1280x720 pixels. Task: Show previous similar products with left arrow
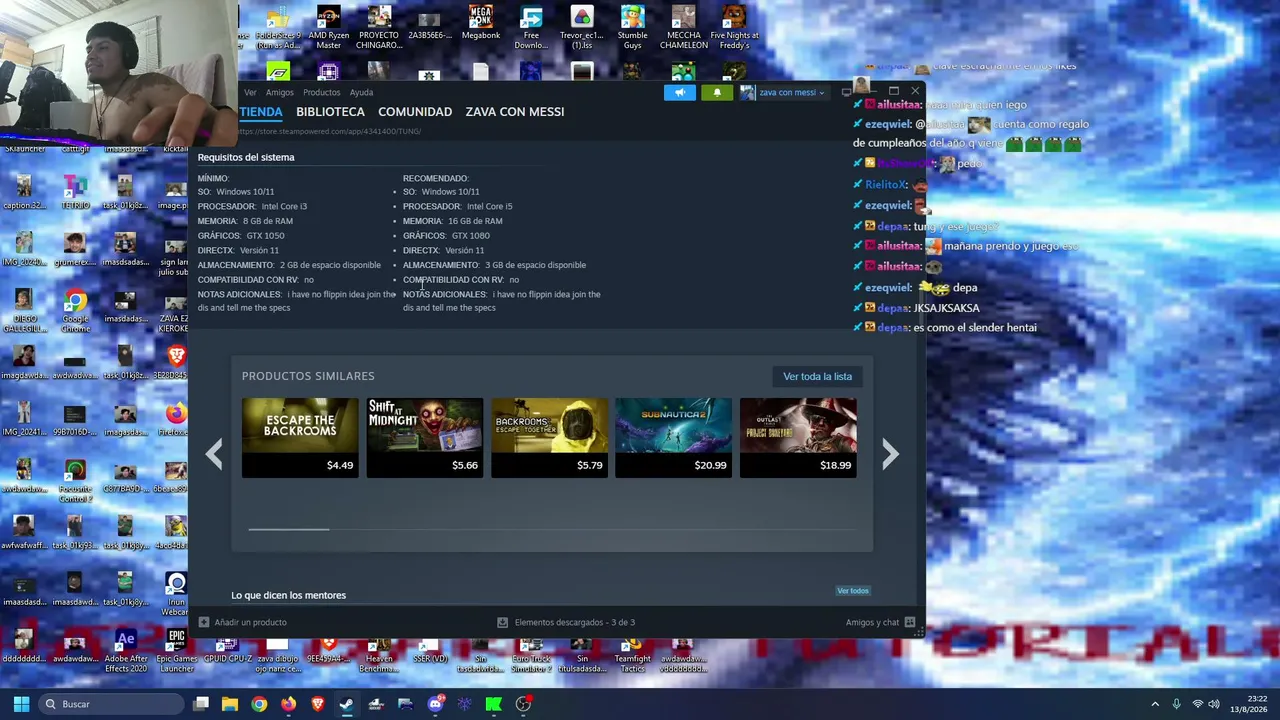[214, 454]
